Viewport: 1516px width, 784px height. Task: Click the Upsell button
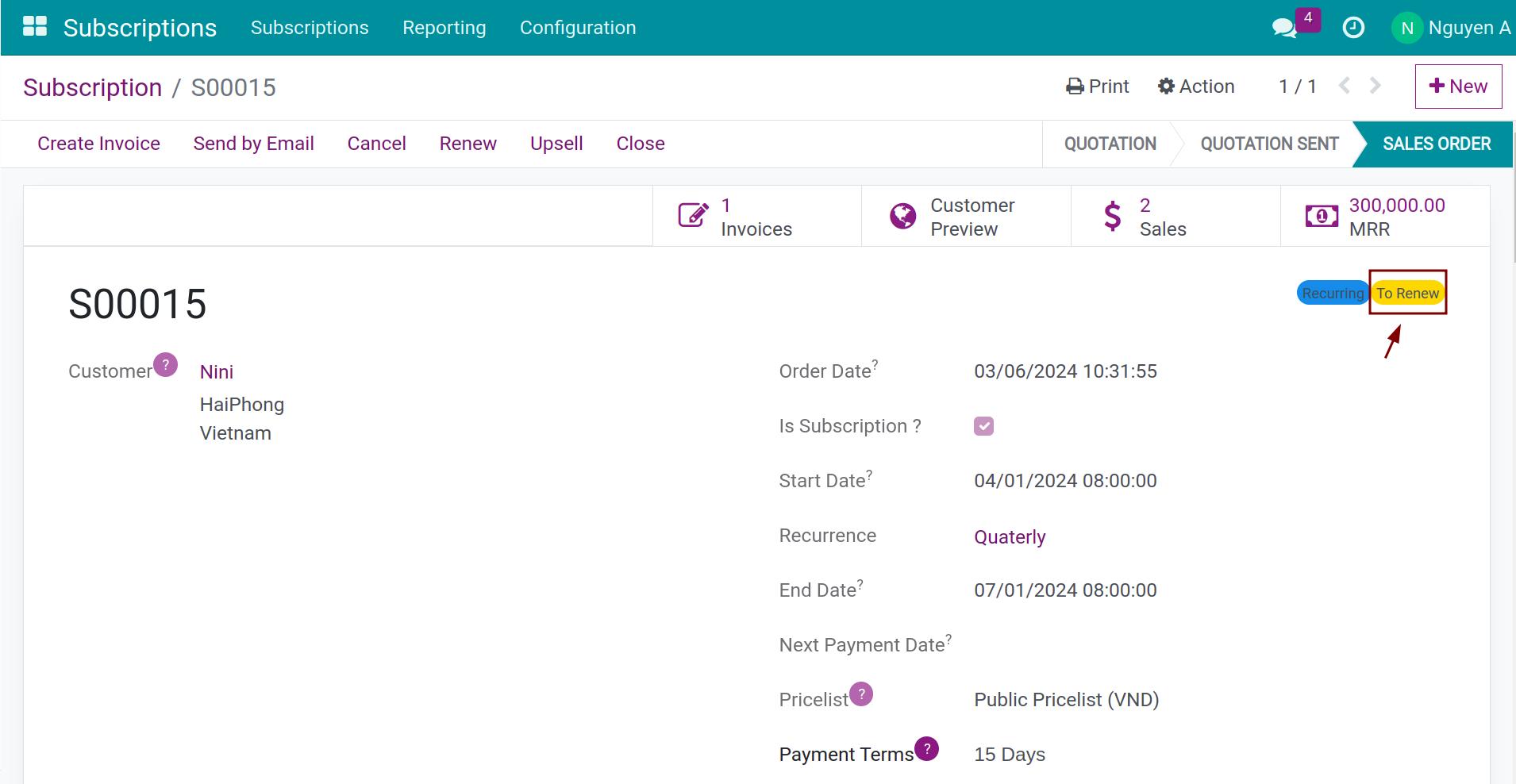point(556,144)
